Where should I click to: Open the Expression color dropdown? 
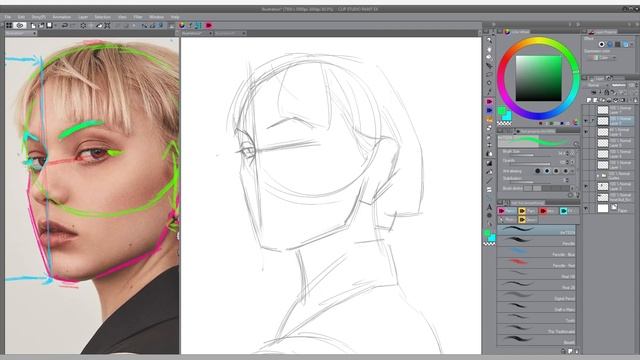point(602,58)
